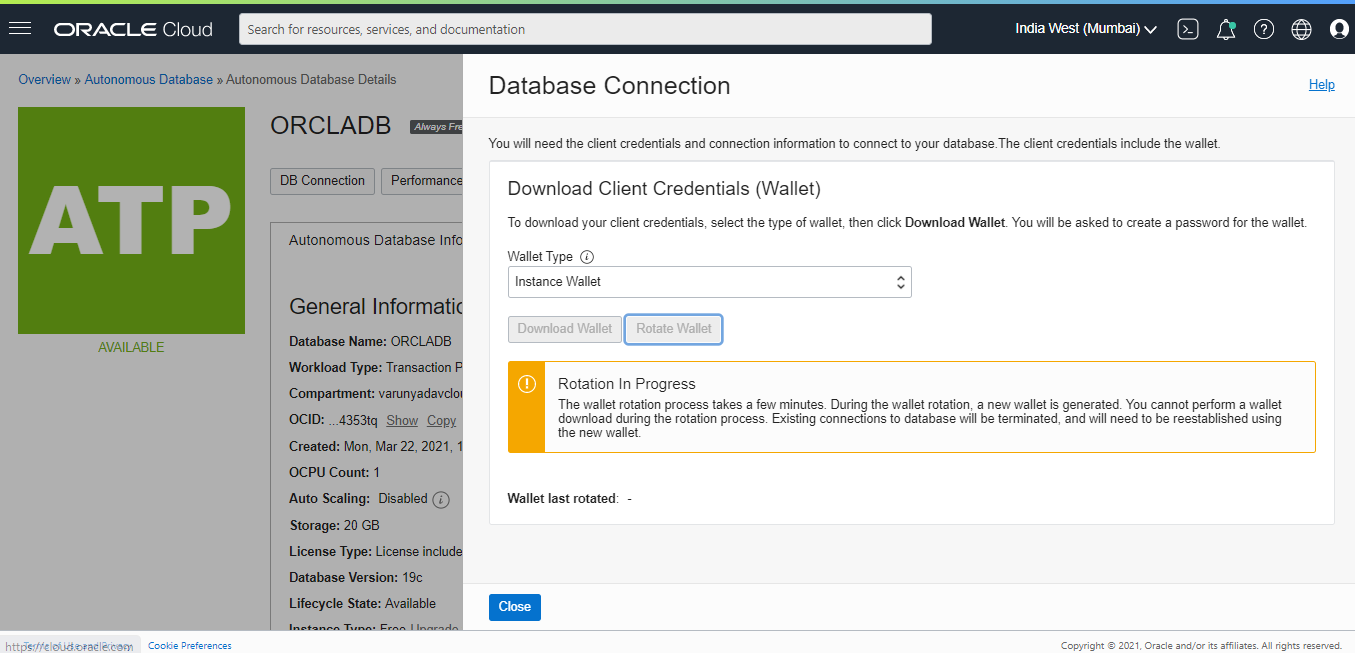Open the language globe icon
Viewport: 1355px width, 653px height.
1301,29
